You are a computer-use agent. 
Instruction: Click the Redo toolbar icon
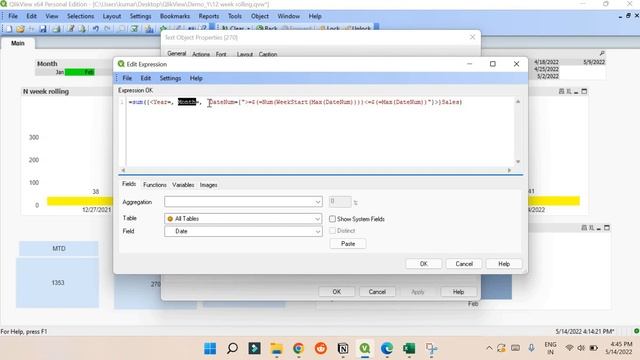pos(107,29)
